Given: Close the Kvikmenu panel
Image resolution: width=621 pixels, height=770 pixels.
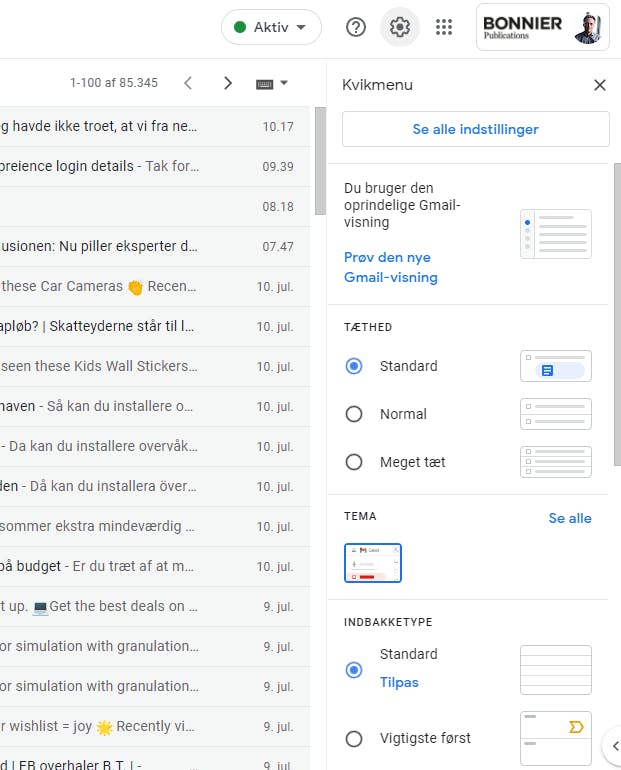Looking at the screenshot, I should 599,85.
